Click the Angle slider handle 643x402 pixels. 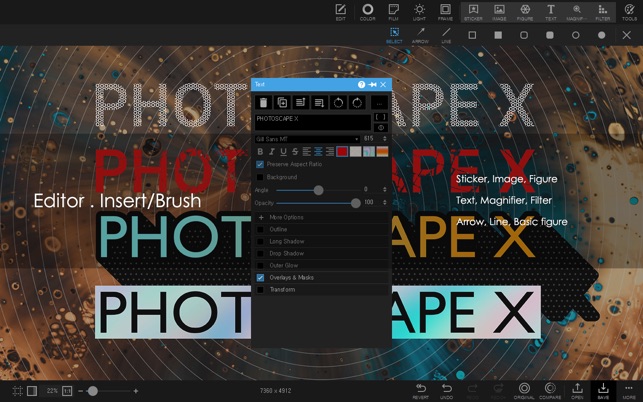(x=318, y=190)
